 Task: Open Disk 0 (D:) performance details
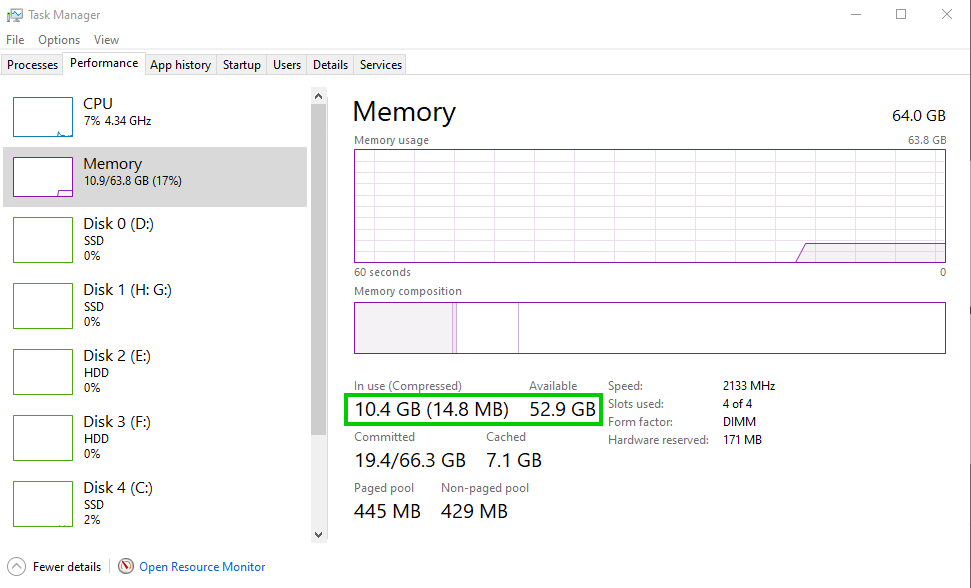(x=155, y=240)
